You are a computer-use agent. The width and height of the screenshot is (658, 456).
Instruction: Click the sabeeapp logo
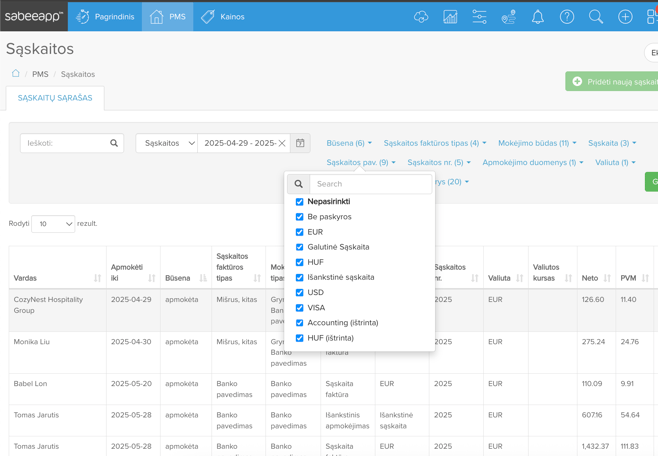(x=34, y=16)
